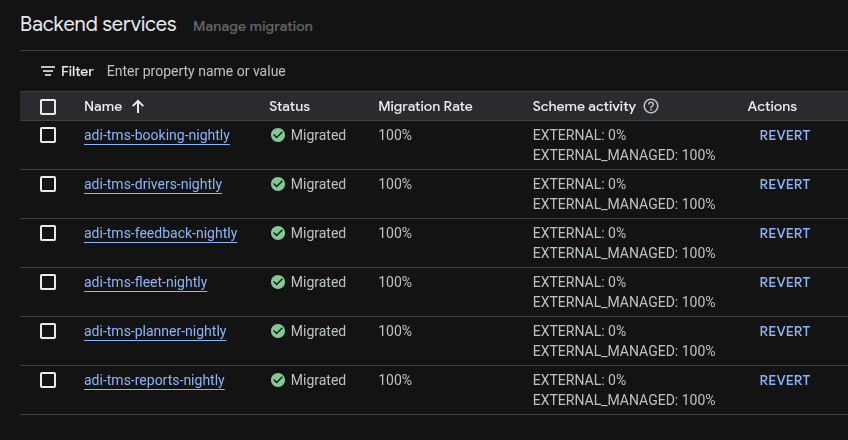Tick the select-all checkbox in the header
The width and height of the screenshot is (848, 440).
[48, 107]
